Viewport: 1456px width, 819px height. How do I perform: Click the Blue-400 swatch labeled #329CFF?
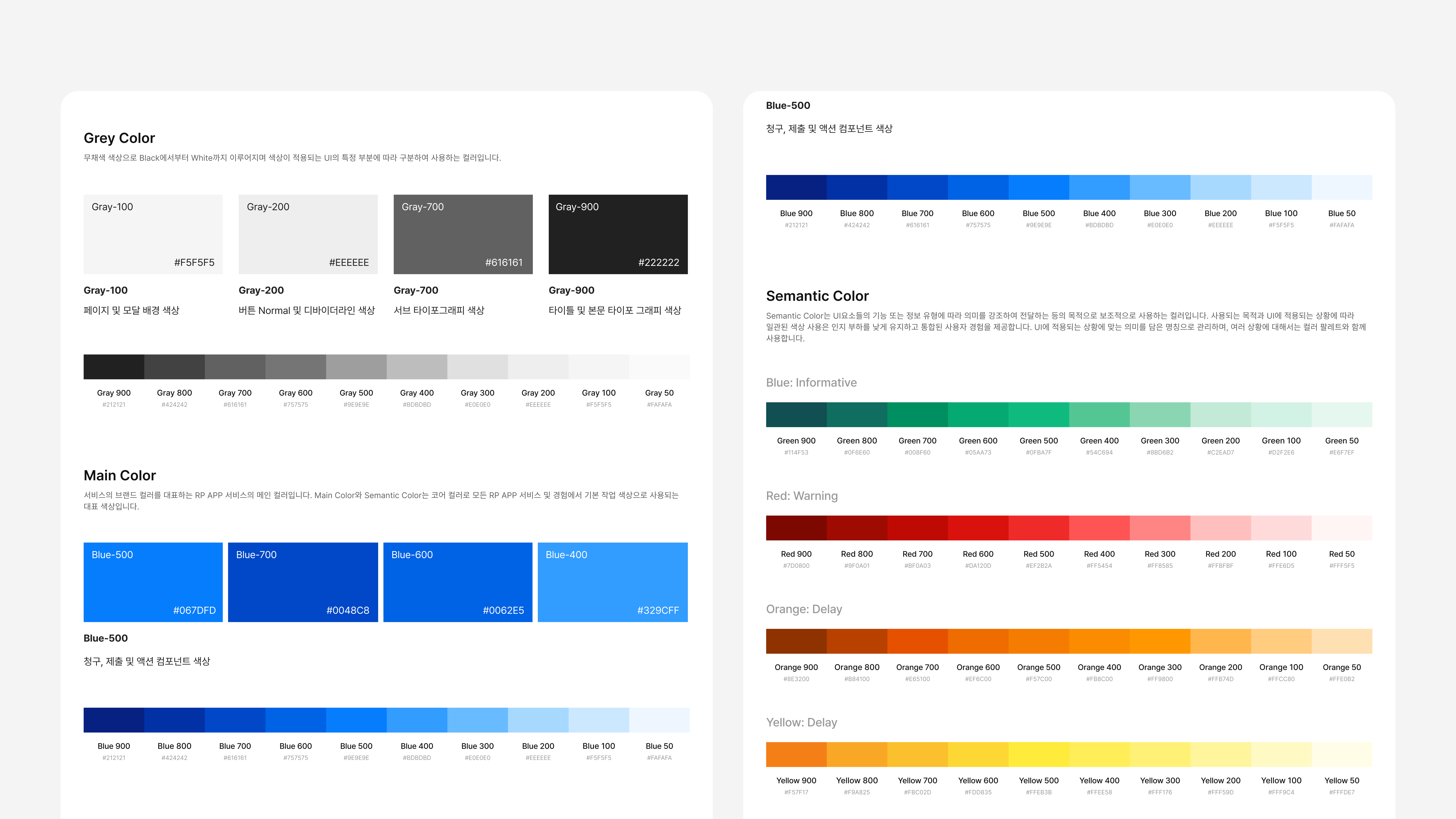613,582
